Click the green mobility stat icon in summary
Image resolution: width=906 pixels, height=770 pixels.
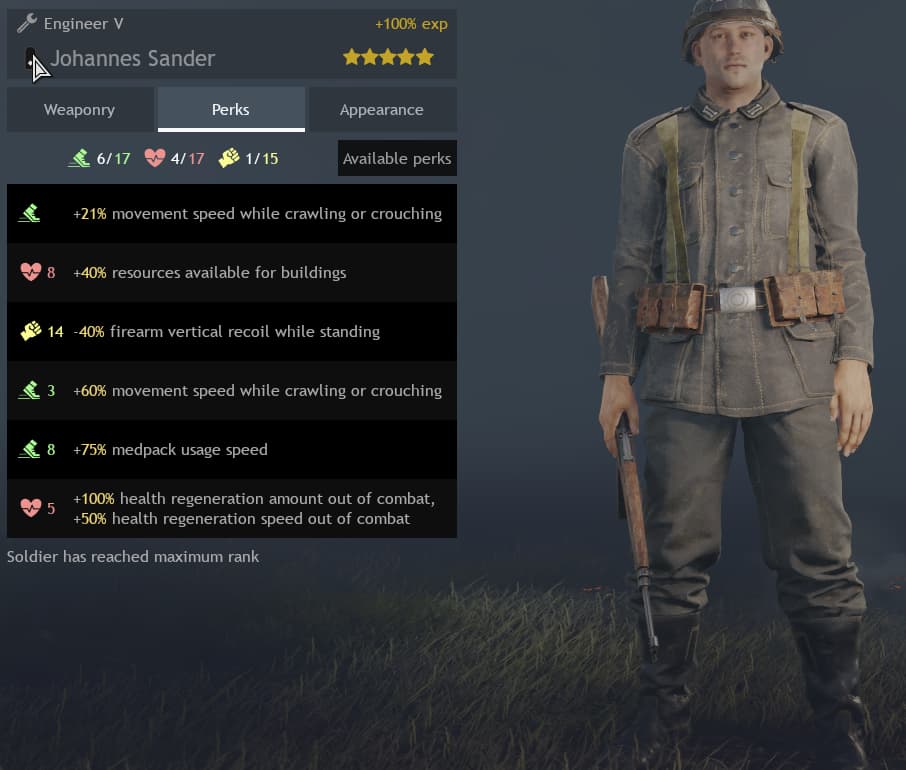[79, 158]
